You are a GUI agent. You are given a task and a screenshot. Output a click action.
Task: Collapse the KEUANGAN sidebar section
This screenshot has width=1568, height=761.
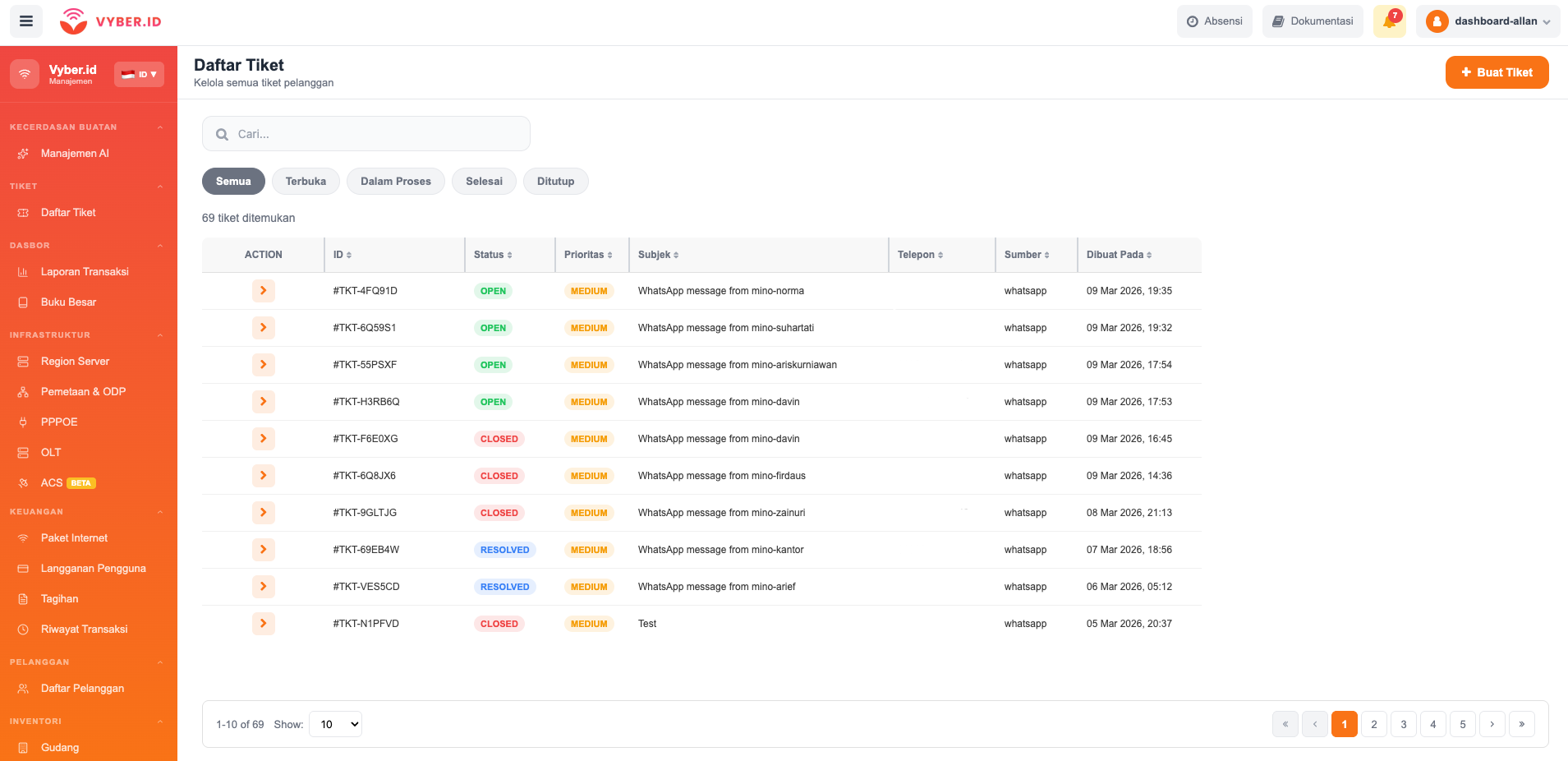click(x=159, y=511)
